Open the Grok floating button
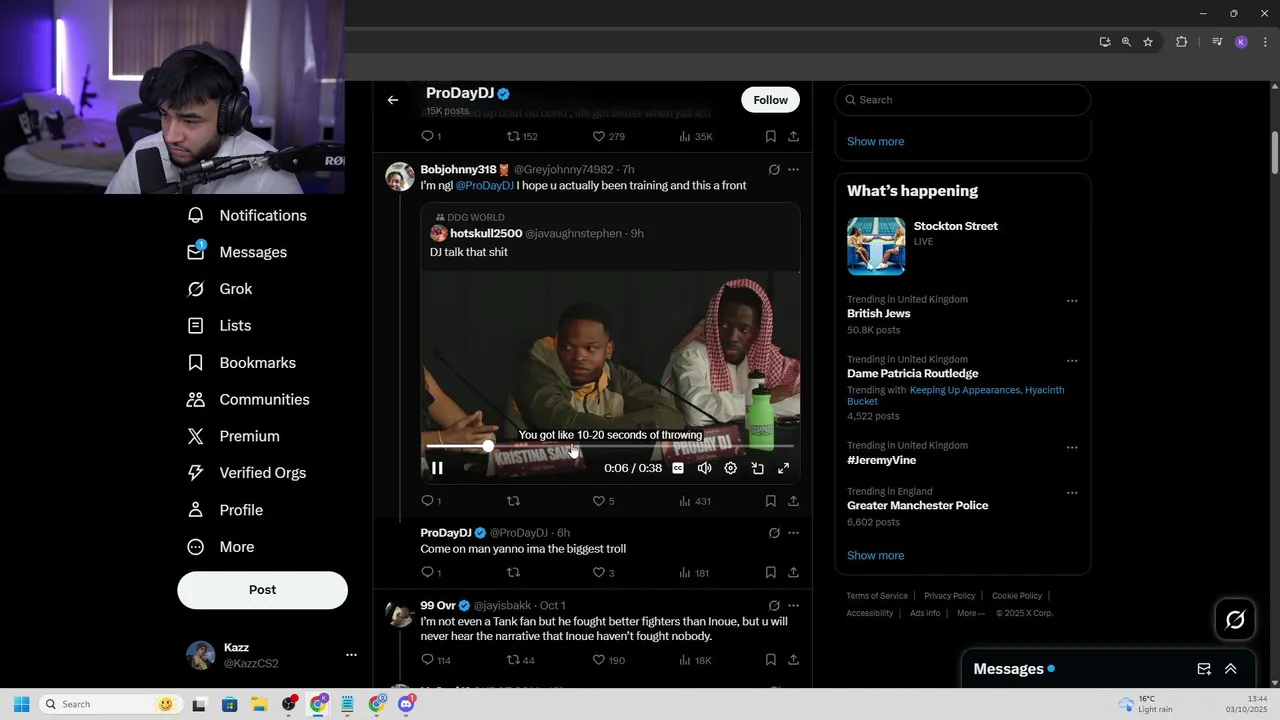 [x=1235, y=620]
